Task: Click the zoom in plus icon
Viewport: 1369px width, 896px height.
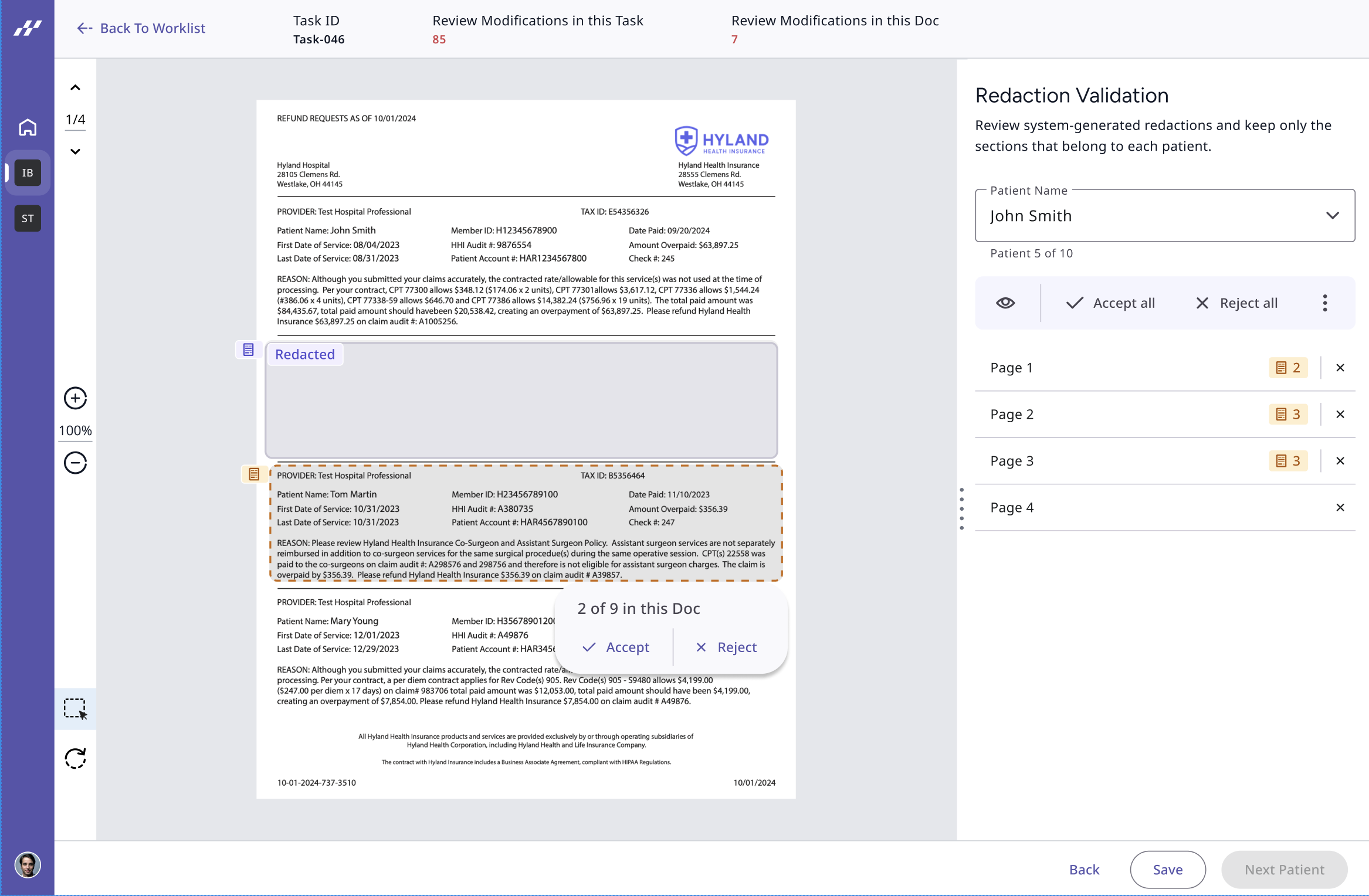Action: pos(75,398)
